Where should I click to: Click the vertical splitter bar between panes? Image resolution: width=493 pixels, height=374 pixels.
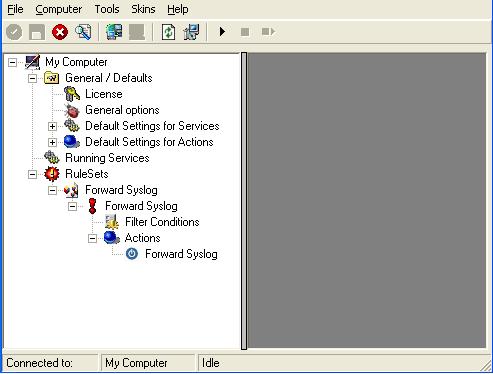pyautogui.click(x=244, y=201)
